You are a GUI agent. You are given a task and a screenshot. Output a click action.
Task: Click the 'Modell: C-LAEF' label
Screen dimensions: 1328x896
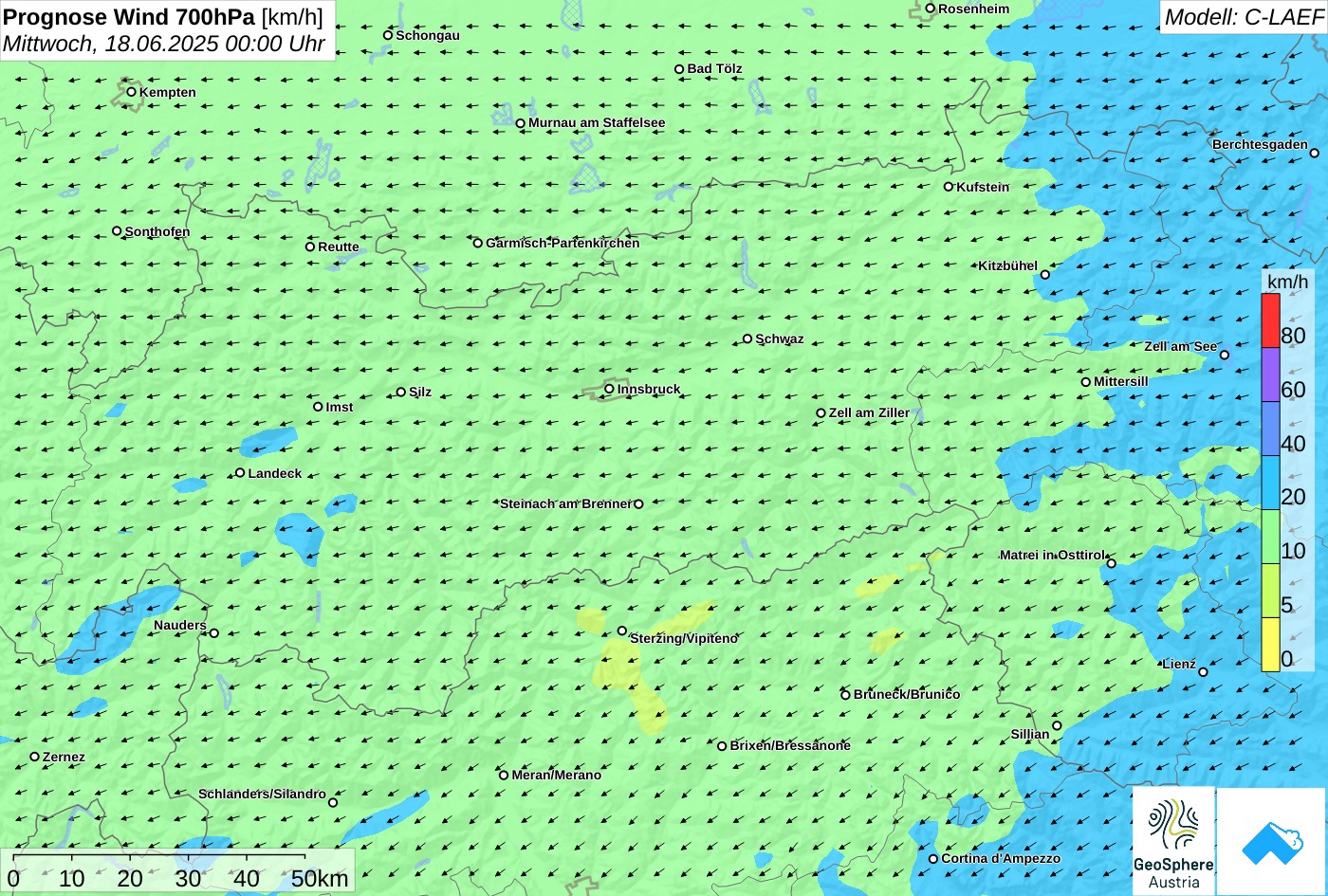point(1244,17)
